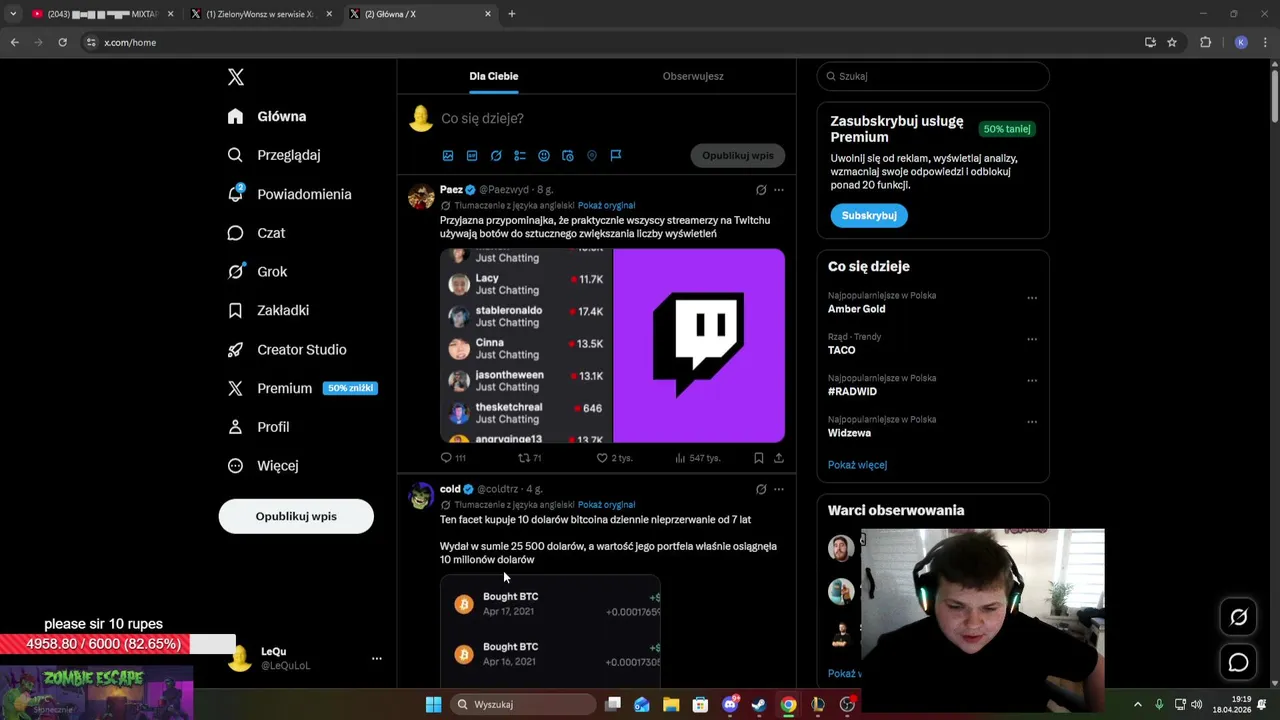
Task: Click Pokaż więcej under trends
Action: pos(857,465)
